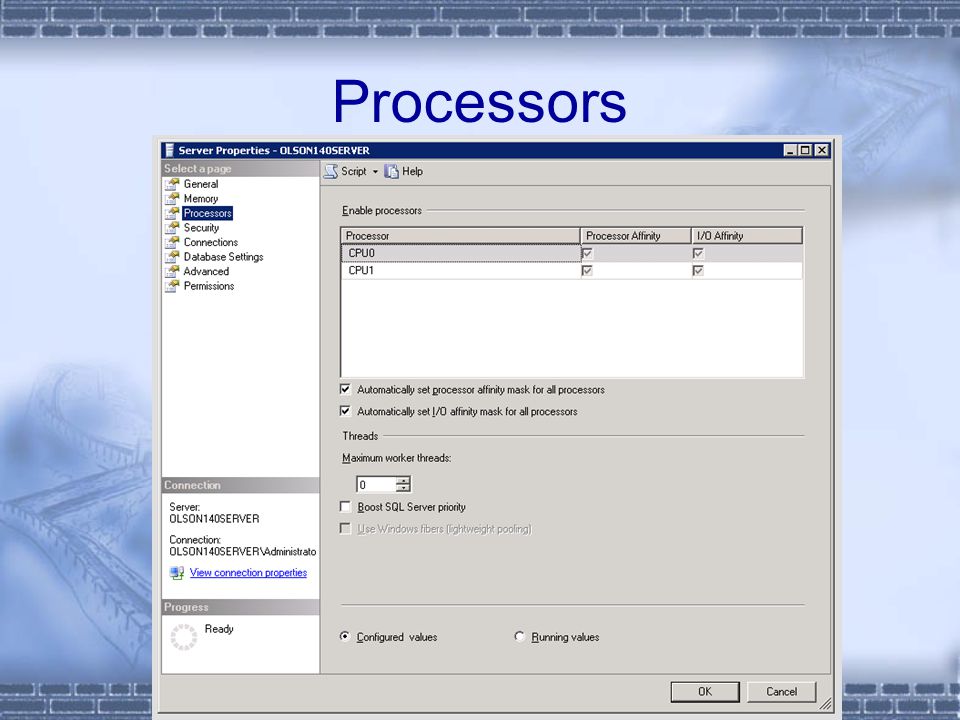960x720 pixels.
Task: Go to the Connections page
Action: (211, 242)
